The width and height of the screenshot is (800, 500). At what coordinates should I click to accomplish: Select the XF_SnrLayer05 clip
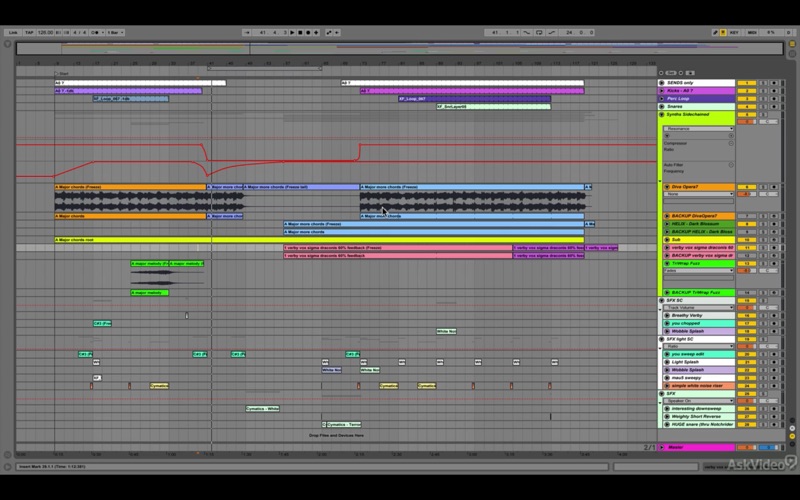[x=493, y=107]
